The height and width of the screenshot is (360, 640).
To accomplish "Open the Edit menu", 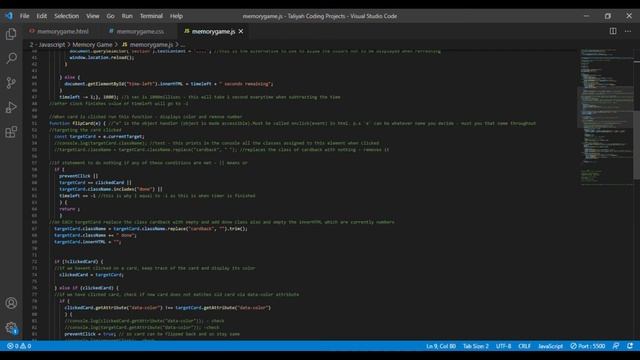I will [x=42, y=16].
